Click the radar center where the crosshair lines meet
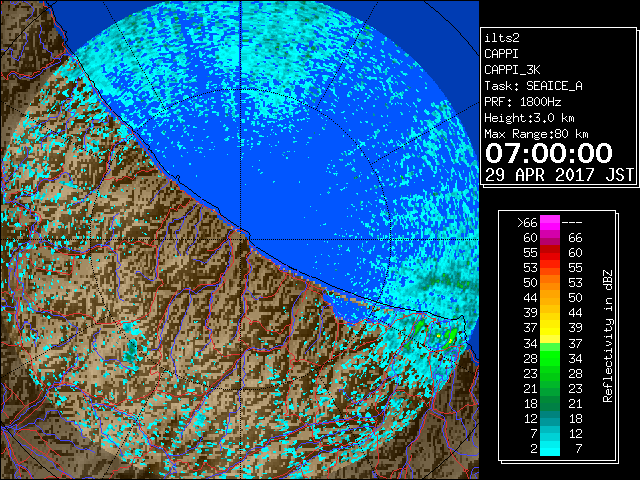The height and width of the screenshot is (480, 640). pos(241,239)
